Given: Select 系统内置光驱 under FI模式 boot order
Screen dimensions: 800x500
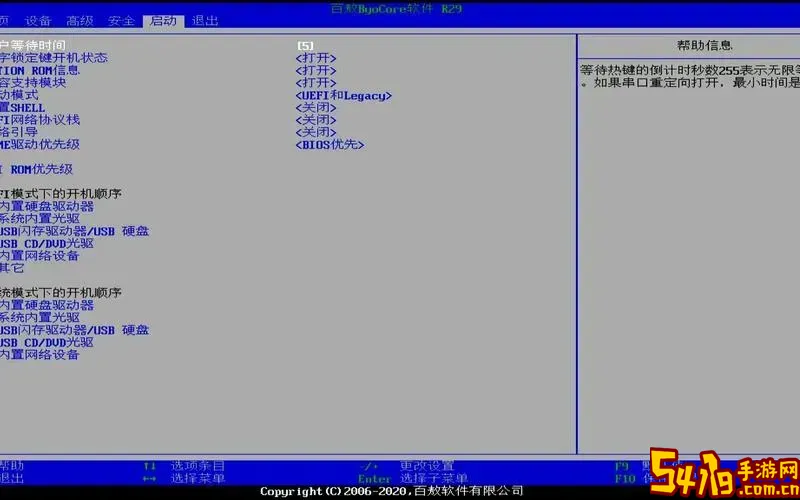Looking at the screenshot, I should pyautogui.click(x=40, y=219).
